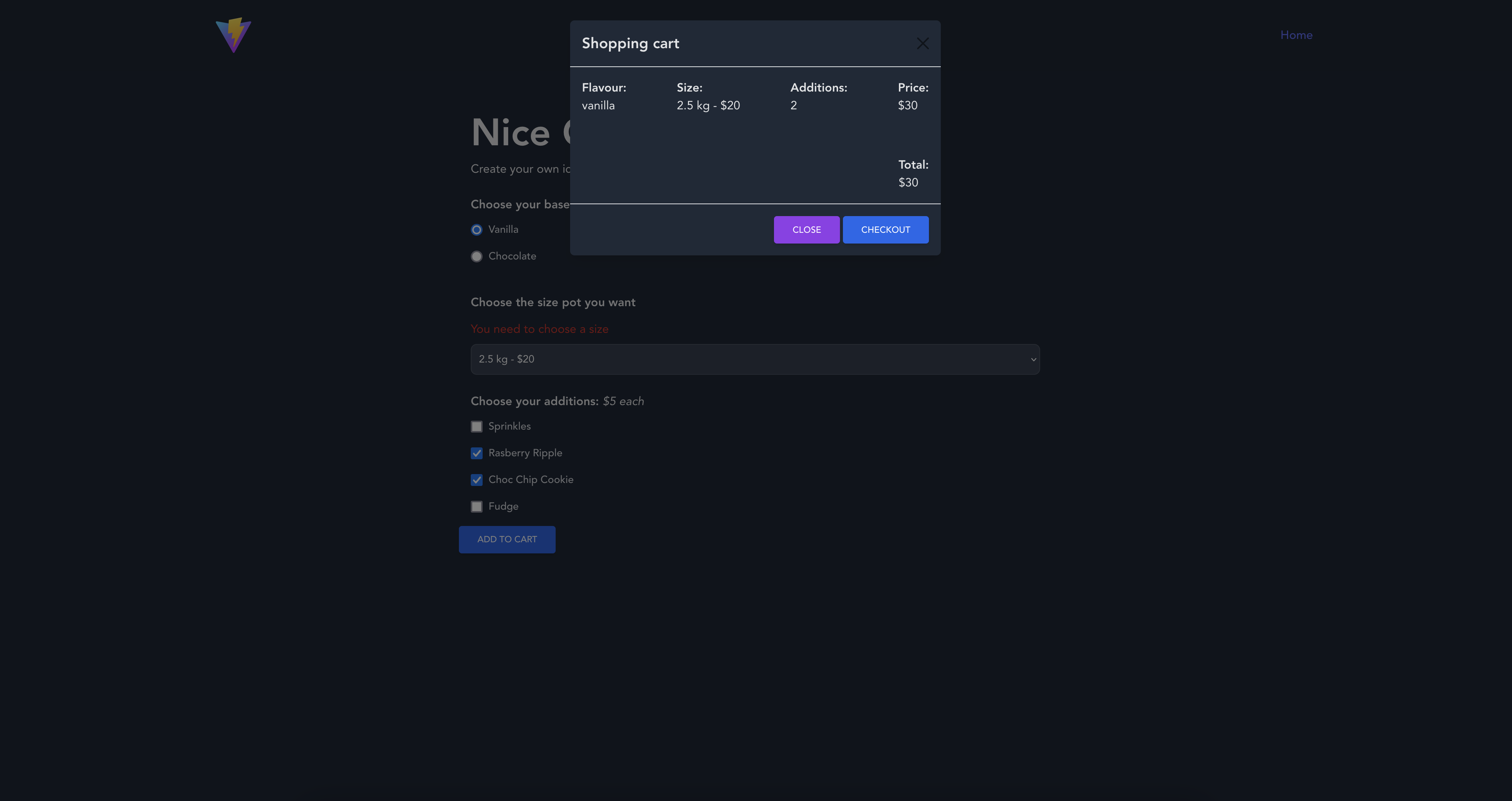Uncheck Choc Chip Cookie addition

coord(477,480)
